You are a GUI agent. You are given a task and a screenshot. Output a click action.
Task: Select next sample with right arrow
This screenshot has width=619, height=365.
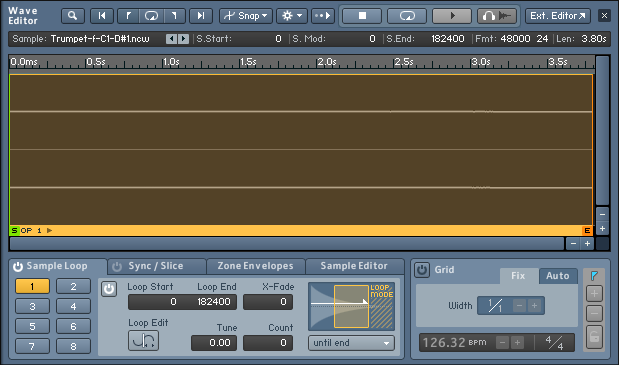tap(183, 39)
